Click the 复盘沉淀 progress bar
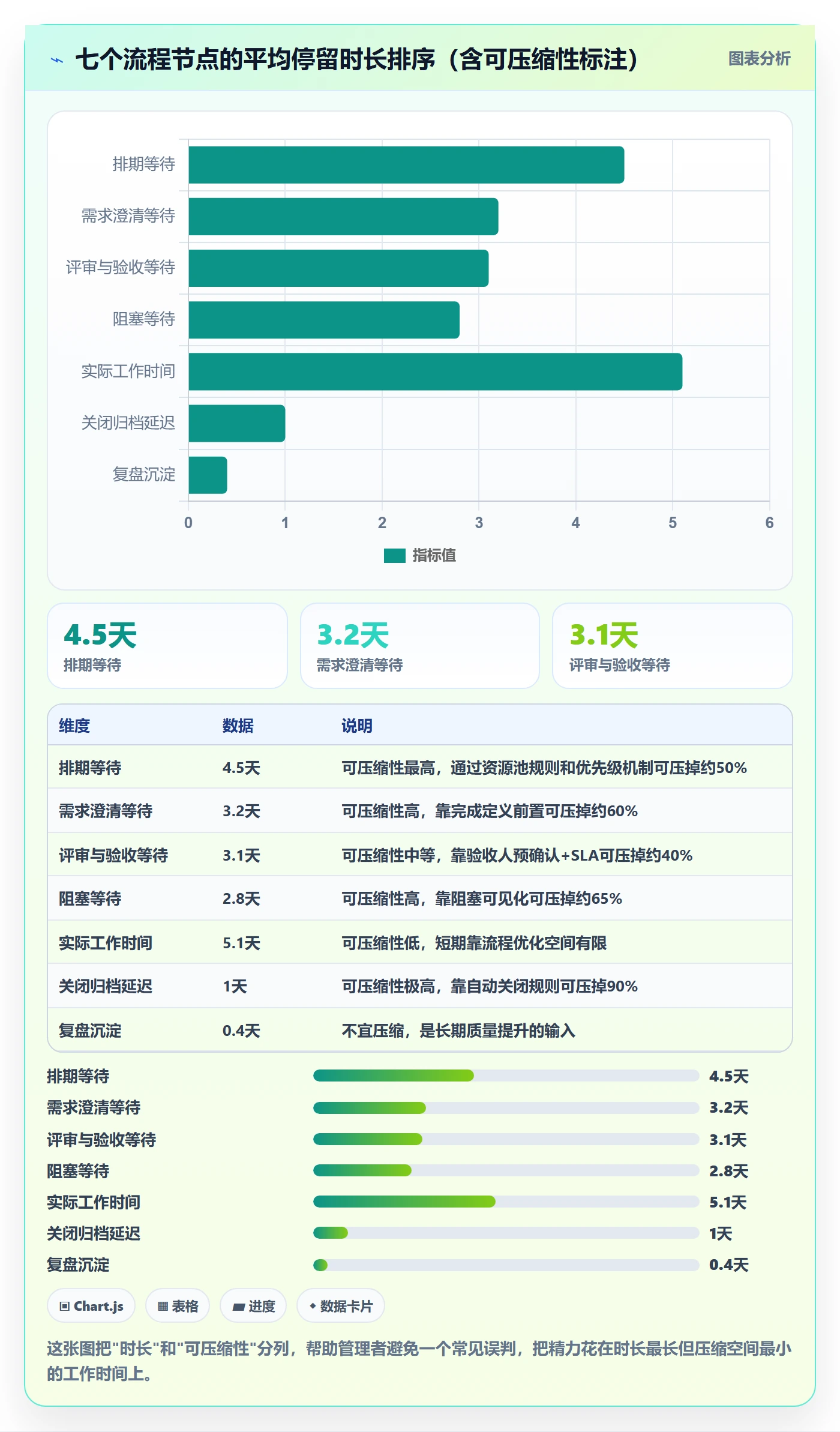Screen dimensions: 840x1432 tap(506, 1265)
